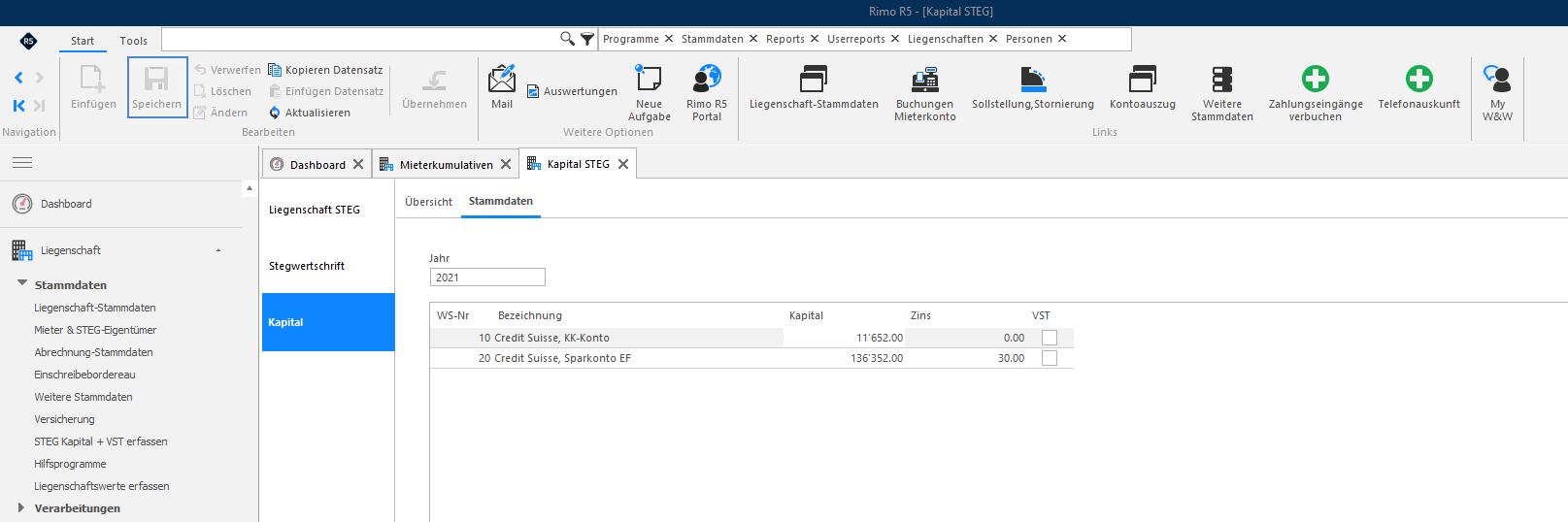
Task: Toggle VST checkbox for Credit Suisse, KK-Konto
Action: [1050, 338]
